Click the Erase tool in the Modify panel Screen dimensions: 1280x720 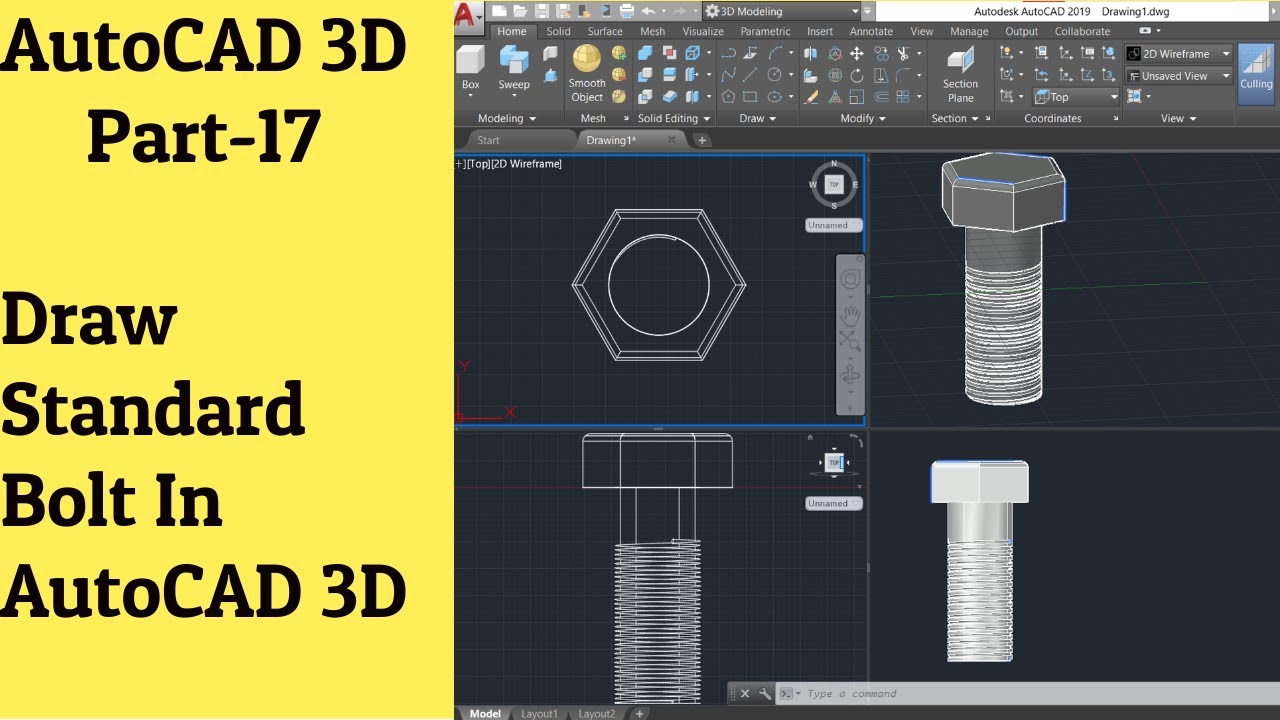pyautogui.click(x=811, y=97)
